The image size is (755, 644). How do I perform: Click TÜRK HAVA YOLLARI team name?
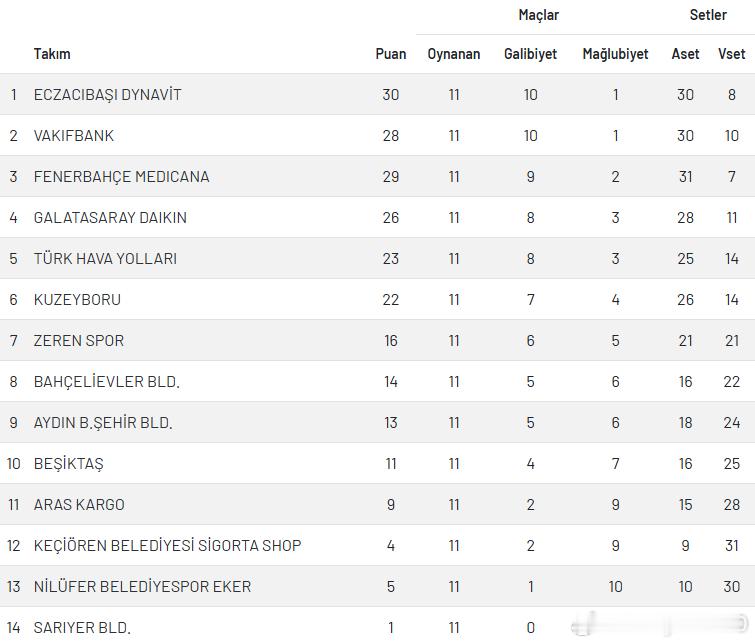click(x=105, y=259)
